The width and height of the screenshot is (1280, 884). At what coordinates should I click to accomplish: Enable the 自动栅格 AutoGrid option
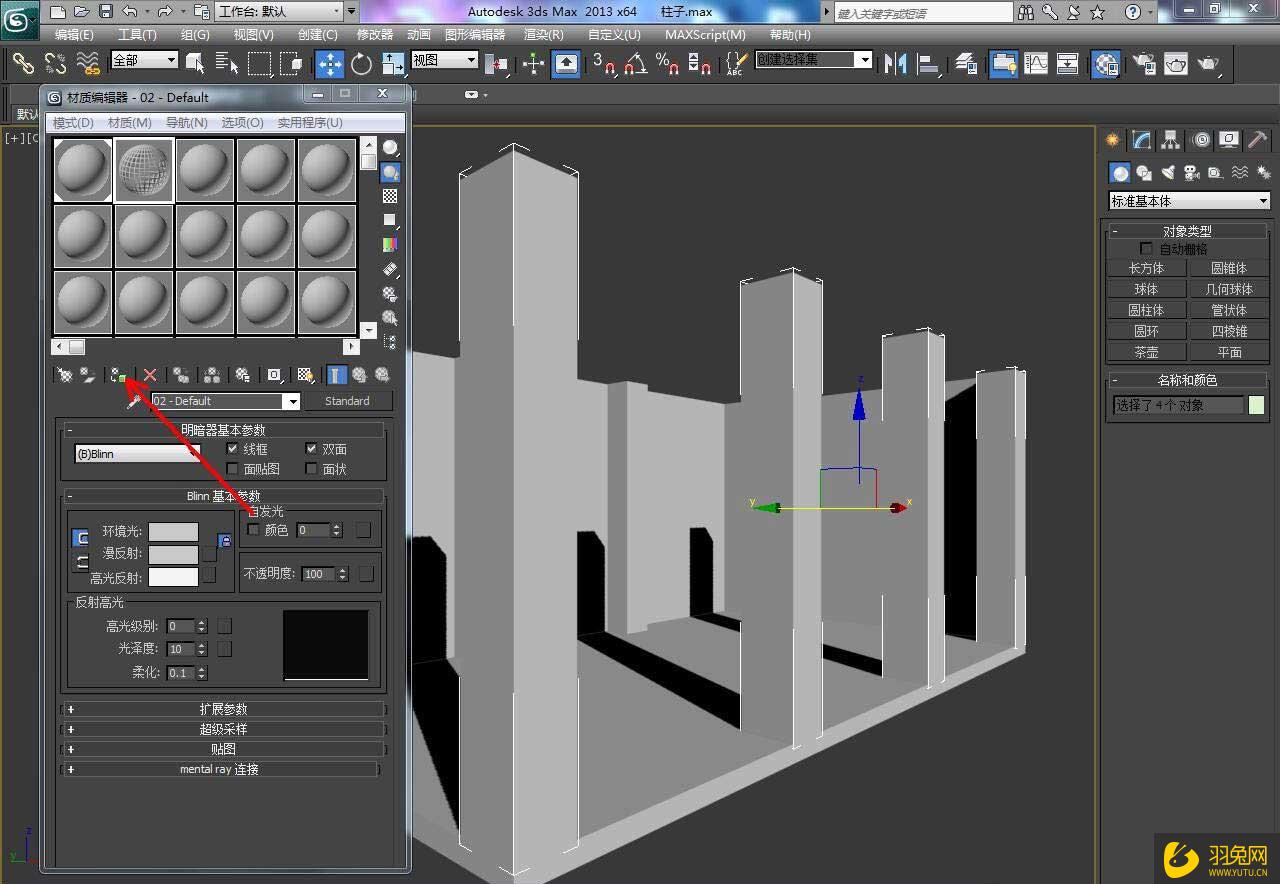point(1145,248)
